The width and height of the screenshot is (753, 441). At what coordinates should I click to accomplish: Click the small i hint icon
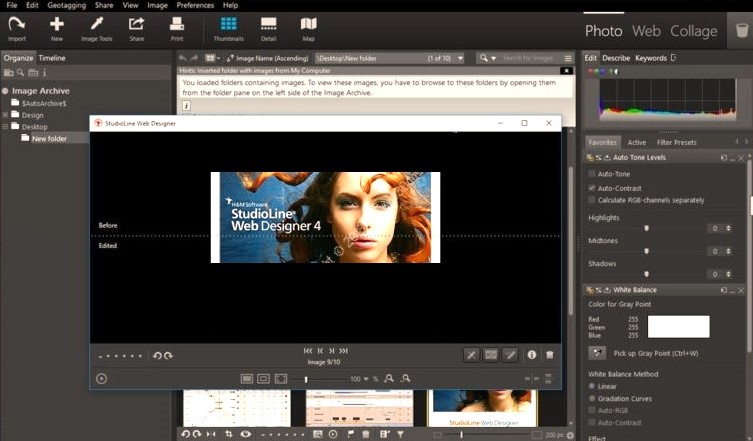coord(186,105)
